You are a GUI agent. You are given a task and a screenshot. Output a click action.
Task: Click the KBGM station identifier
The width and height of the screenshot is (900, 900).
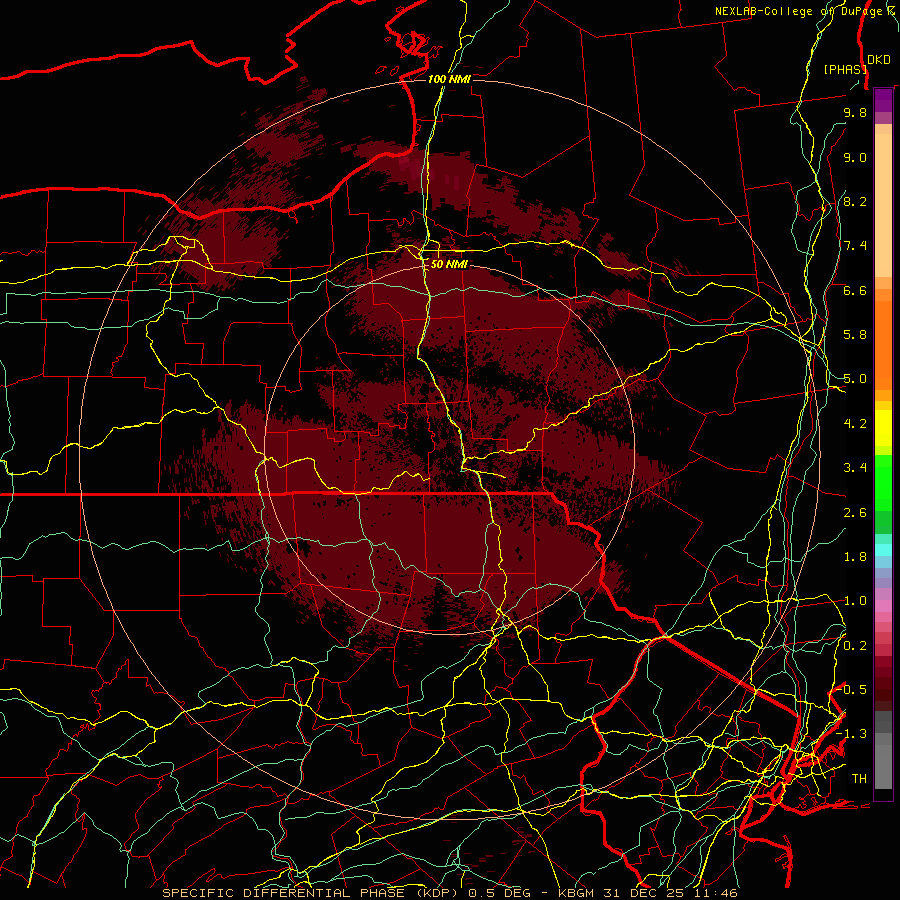coord(578,893)
